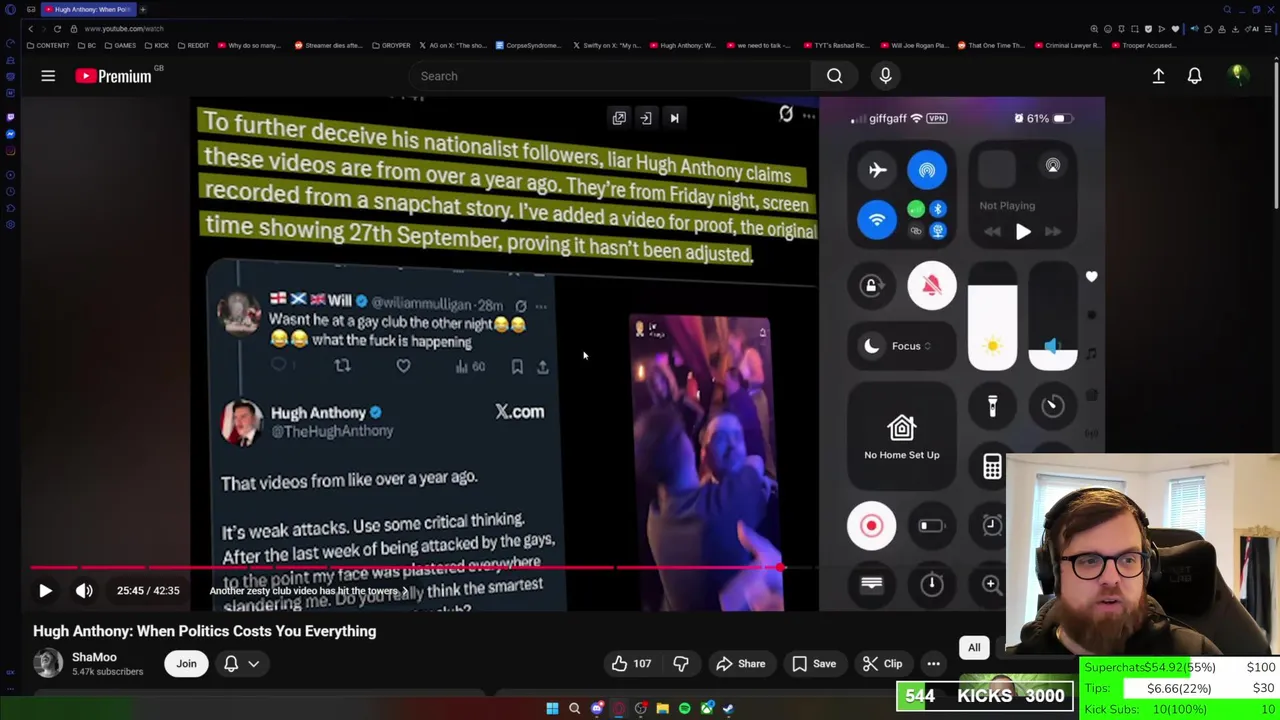The height and width of the screenshot is (720, 1280).
Task: Open the GAMES bookmarks folder
Action: pos(120,45)
